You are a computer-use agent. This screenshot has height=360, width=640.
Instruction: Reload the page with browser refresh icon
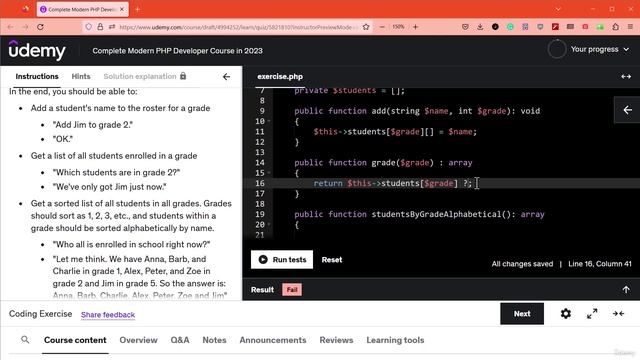[x=40, y=27]
